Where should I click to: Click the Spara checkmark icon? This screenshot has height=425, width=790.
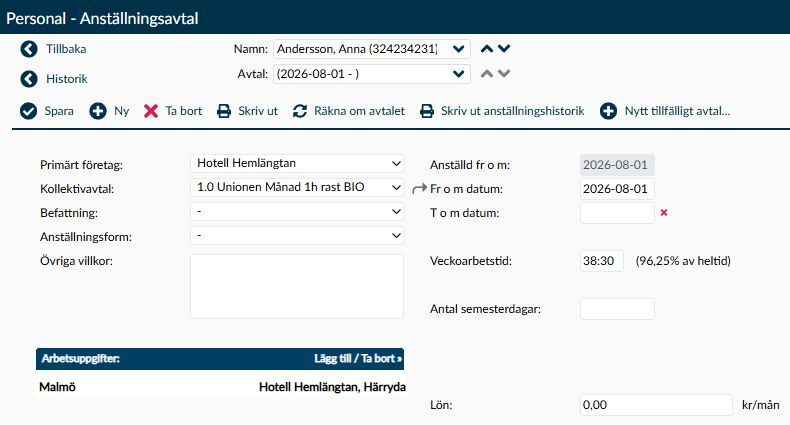click(x=28, y=111)
